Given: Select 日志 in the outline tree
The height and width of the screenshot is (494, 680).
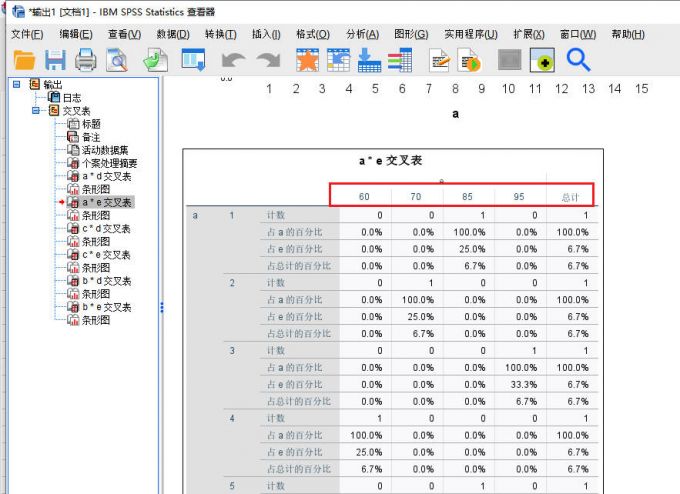Looking at the screenshot, I should 72,98.
